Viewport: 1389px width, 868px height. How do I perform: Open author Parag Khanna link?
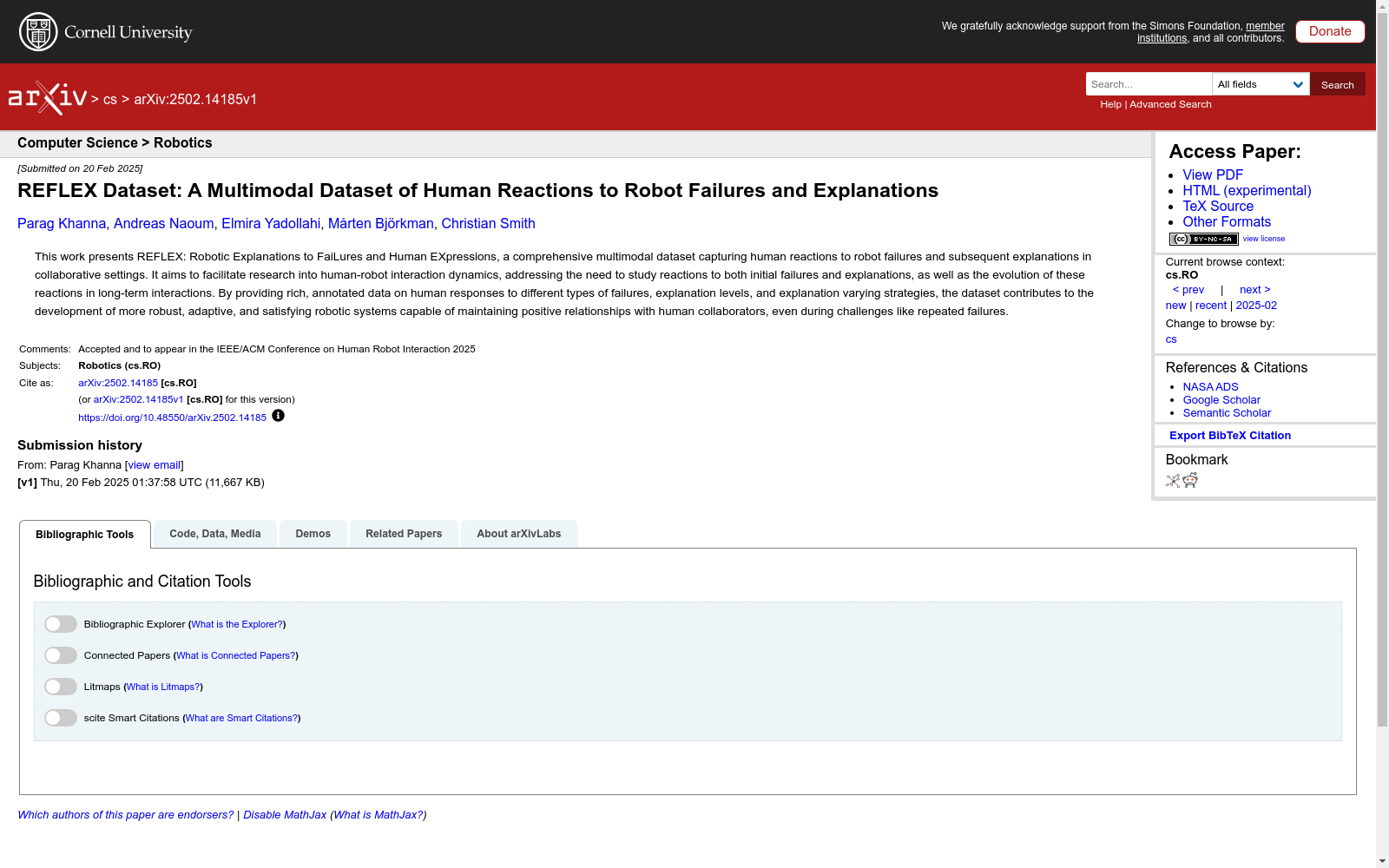point(62,224)
